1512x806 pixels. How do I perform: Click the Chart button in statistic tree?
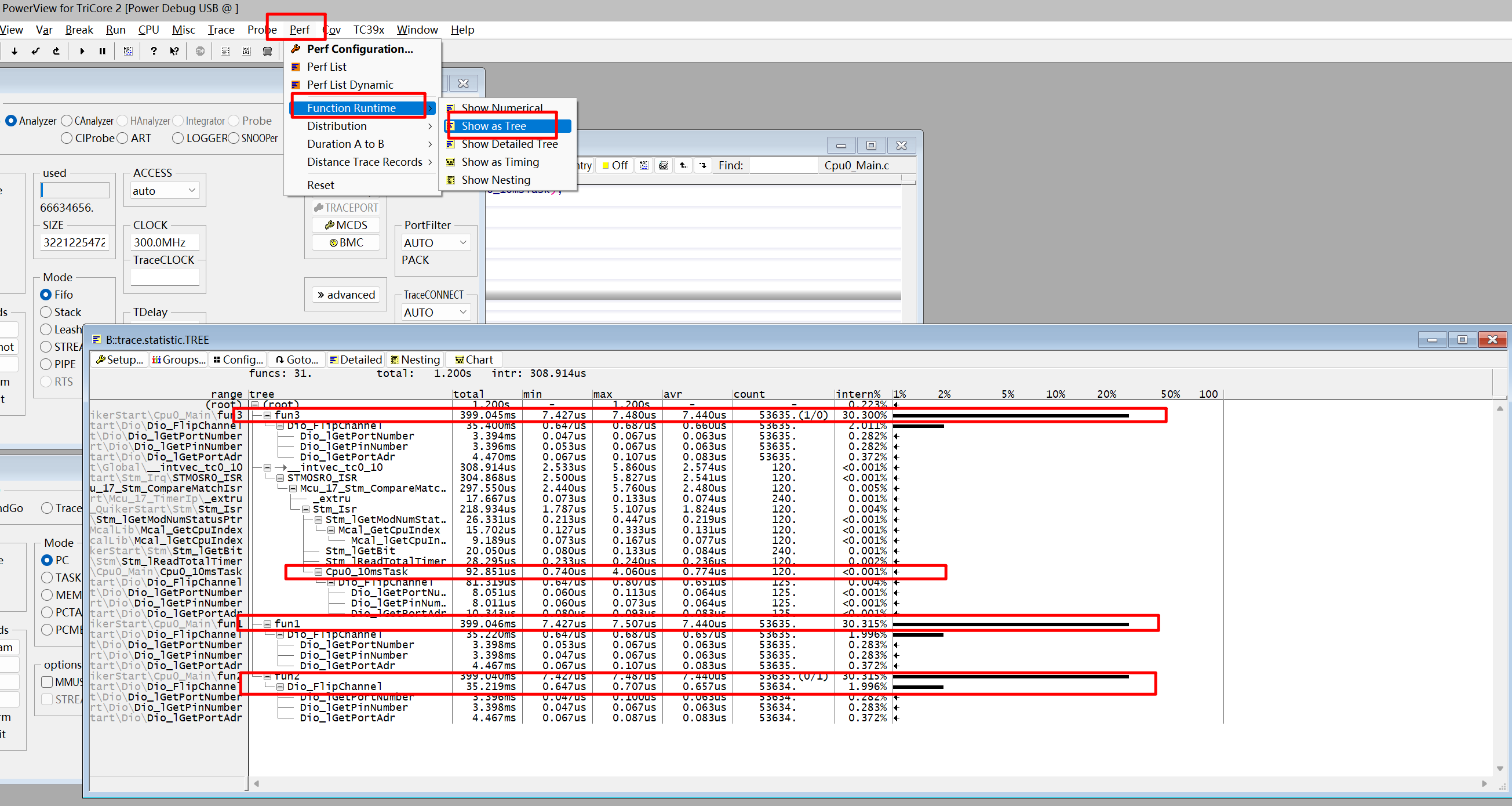[x=473, y=360]
